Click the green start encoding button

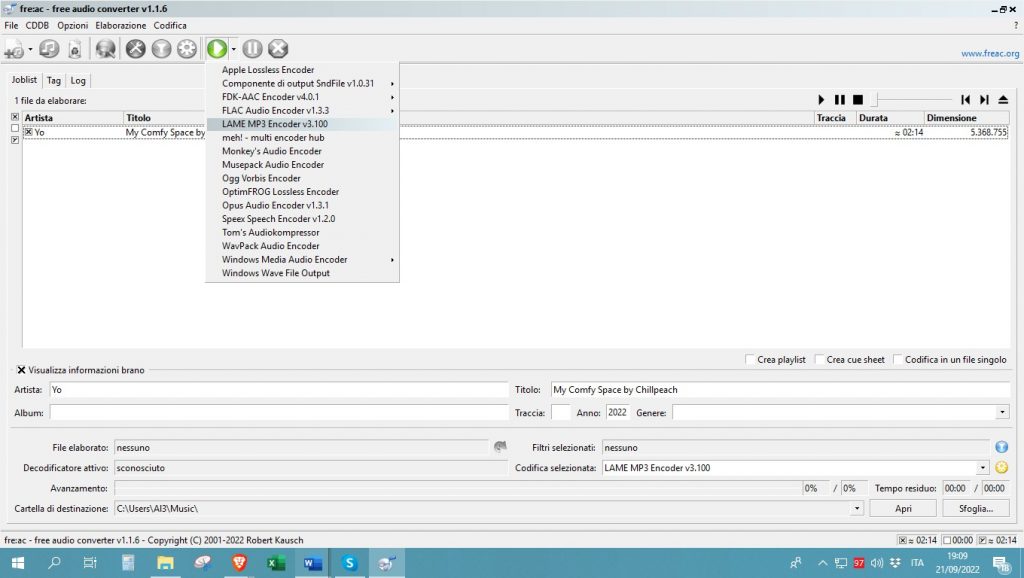[x=216, y=48]
